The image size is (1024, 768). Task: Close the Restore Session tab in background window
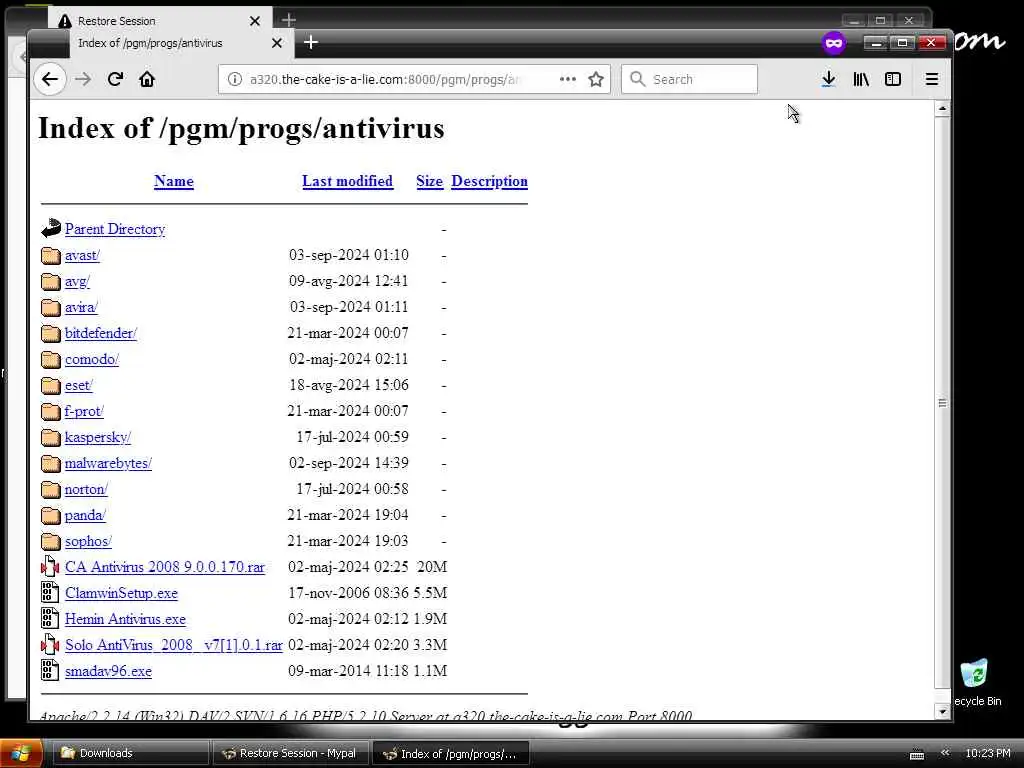point(255,21)
